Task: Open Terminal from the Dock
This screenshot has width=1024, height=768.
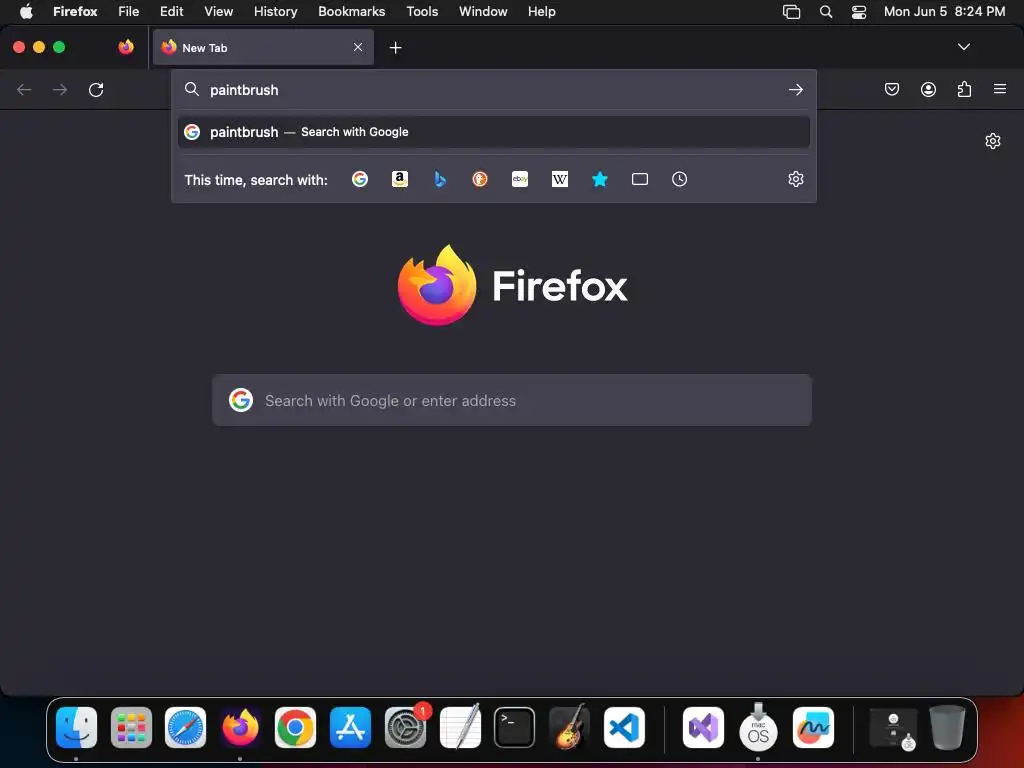Action: point(515,728)
